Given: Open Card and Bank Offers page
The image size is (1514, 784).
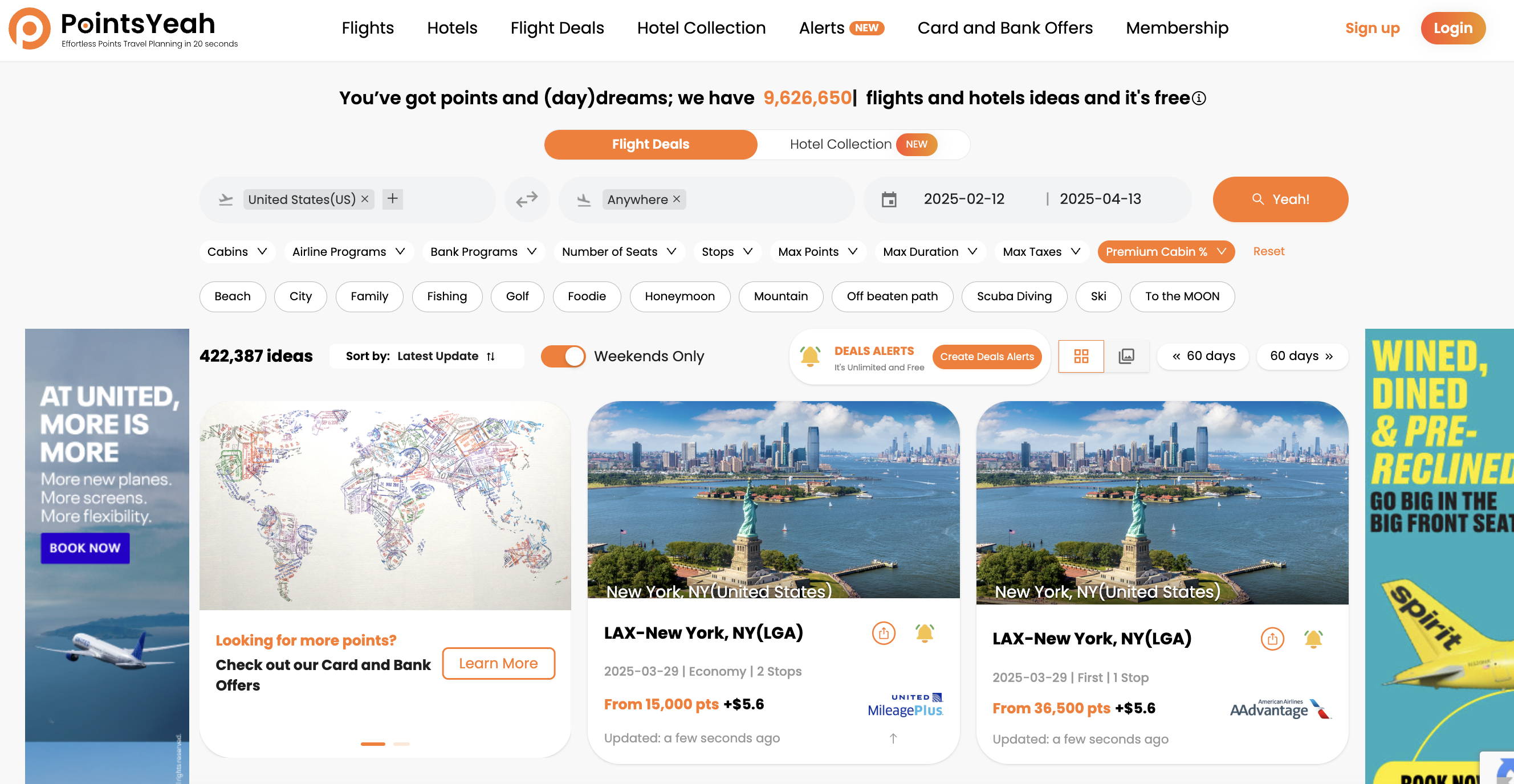Looking at the screenshot, I should point(1005,28).
